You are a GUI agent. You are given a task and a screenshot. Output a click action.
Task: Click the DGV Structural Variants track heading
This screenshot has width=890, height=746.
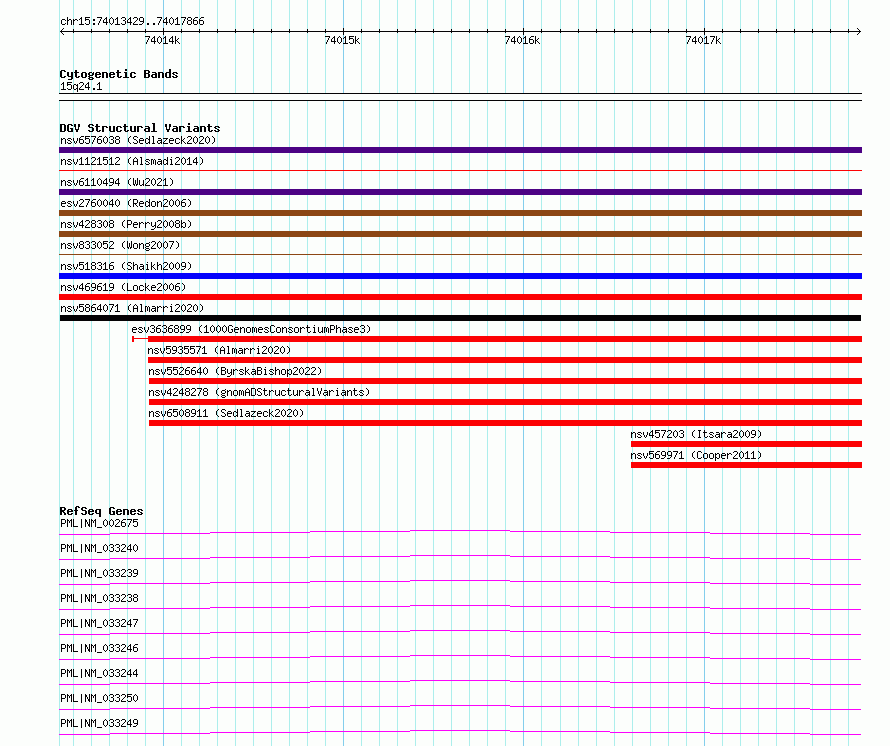(x=140, y=128)
